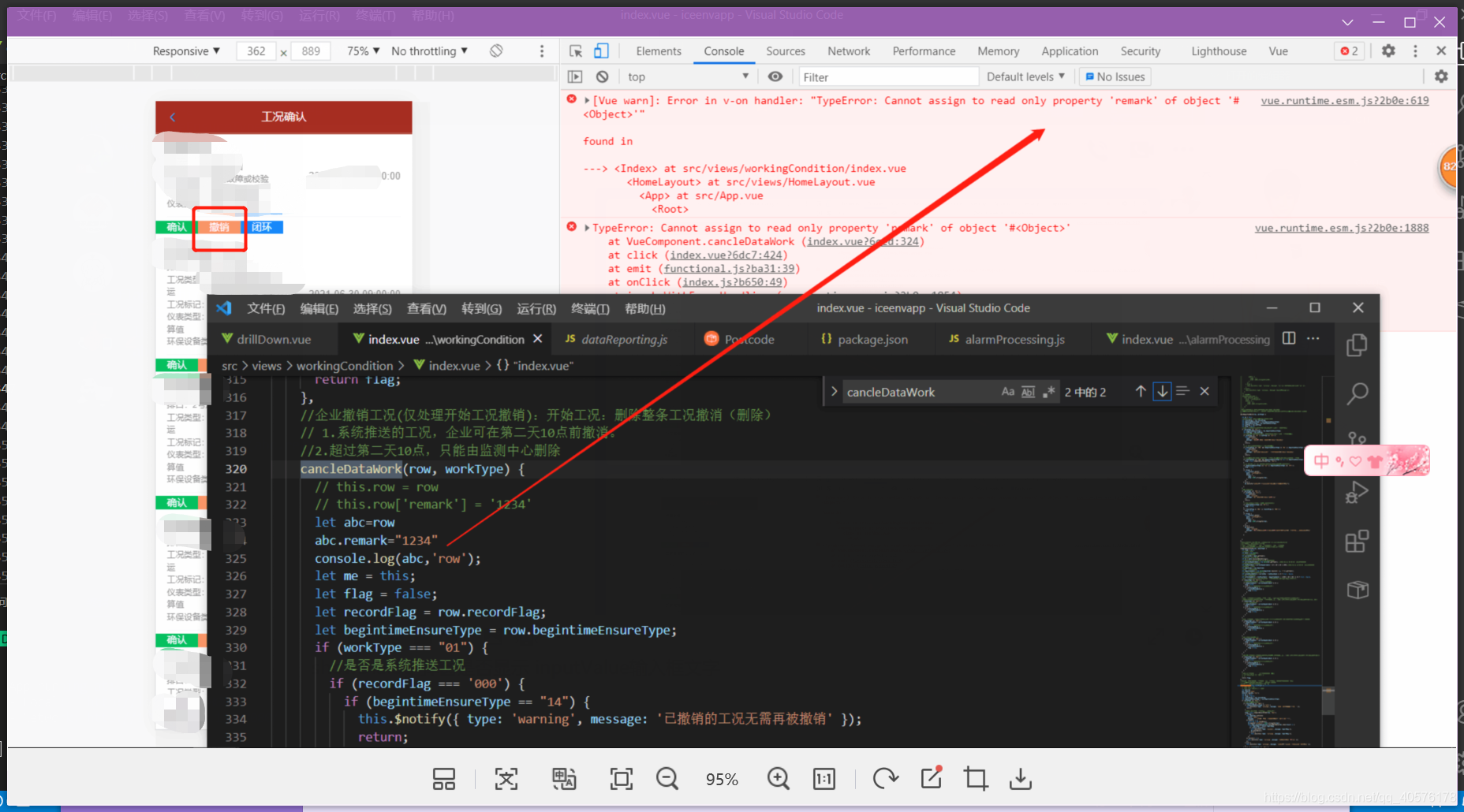Click the 1:1 actual size icon
Viewport: 1464px width, 812px height.
click(824, 779)
